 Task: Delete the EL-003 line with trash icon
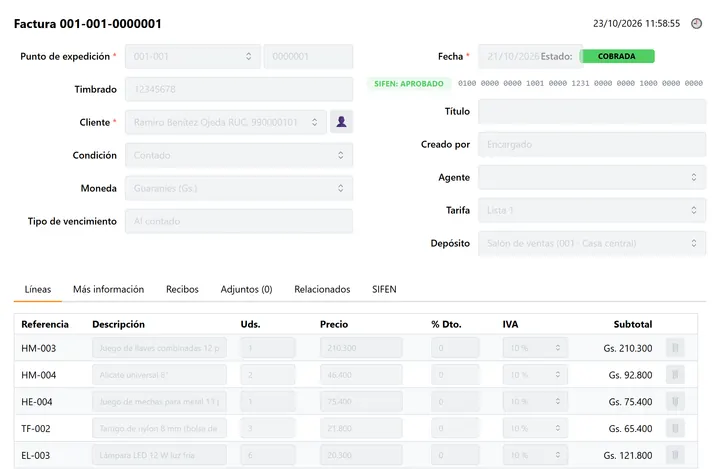(x=675, y=455)
